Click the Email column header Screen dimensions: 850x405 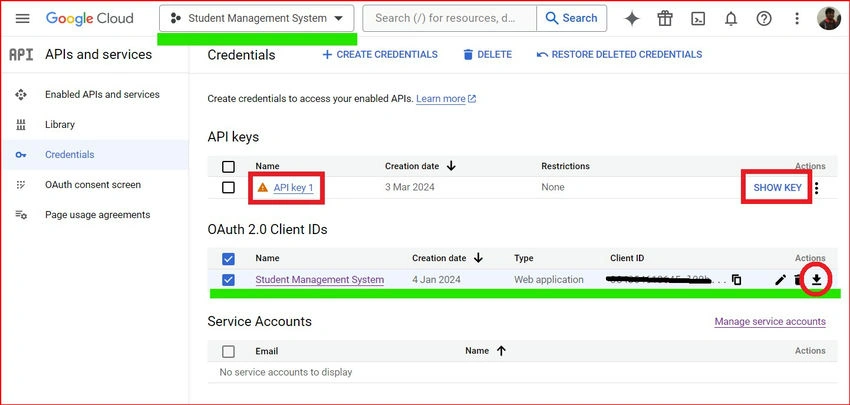pyautogui.click(x=267, y=351)
